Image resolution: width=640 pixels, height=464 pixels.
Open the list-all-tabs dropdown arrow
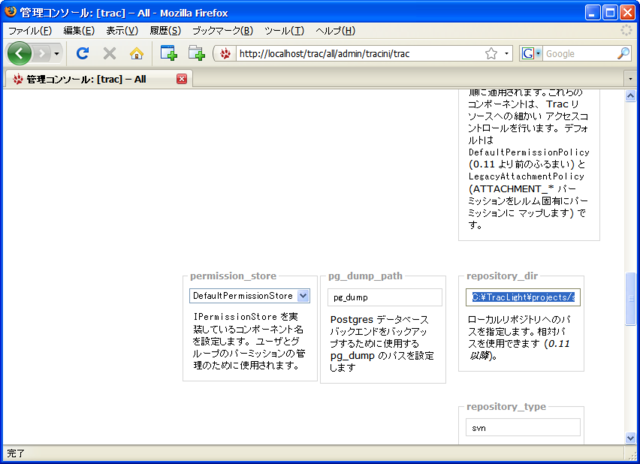pos(630,79)
